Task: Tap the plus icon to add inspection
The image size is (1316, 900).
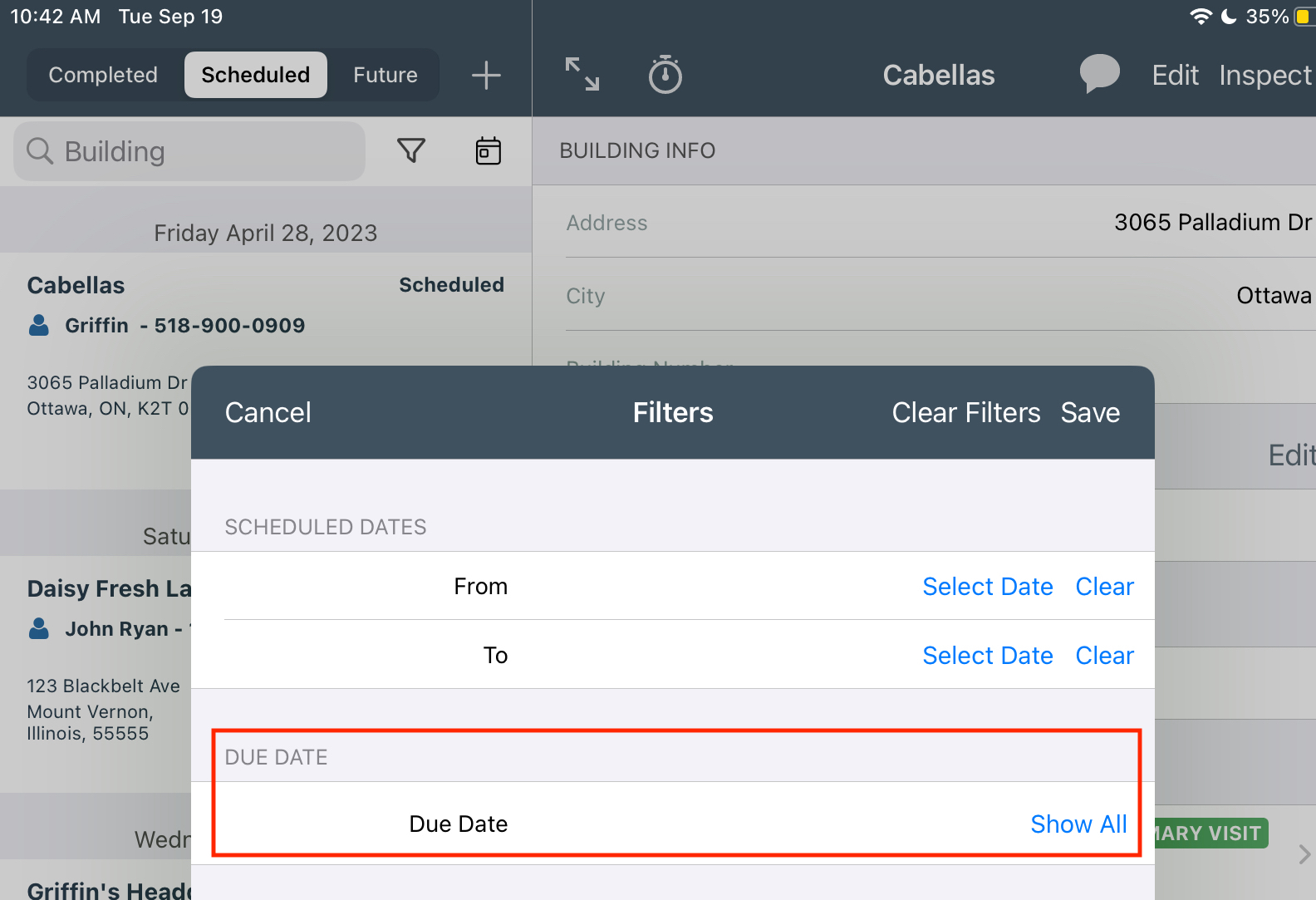Action: tap(486, 76)
